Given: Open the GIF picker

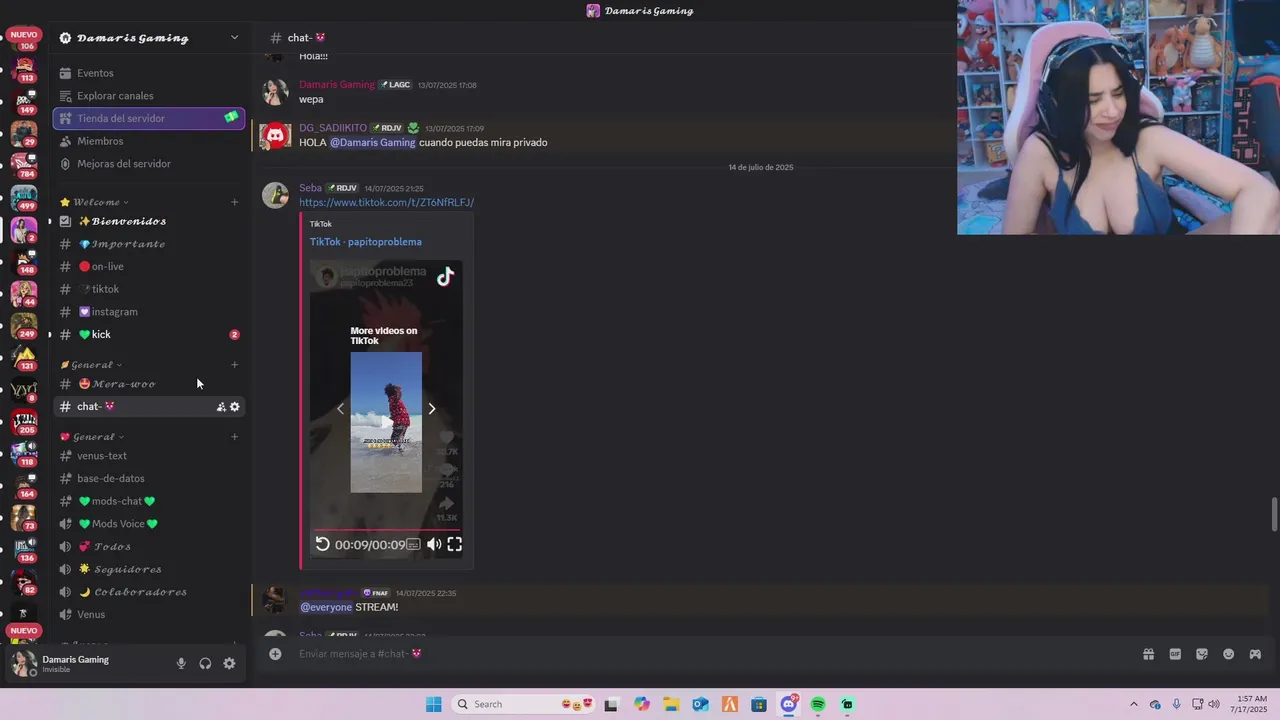Looking at the screenshot, I should (x=1175, y=654).
